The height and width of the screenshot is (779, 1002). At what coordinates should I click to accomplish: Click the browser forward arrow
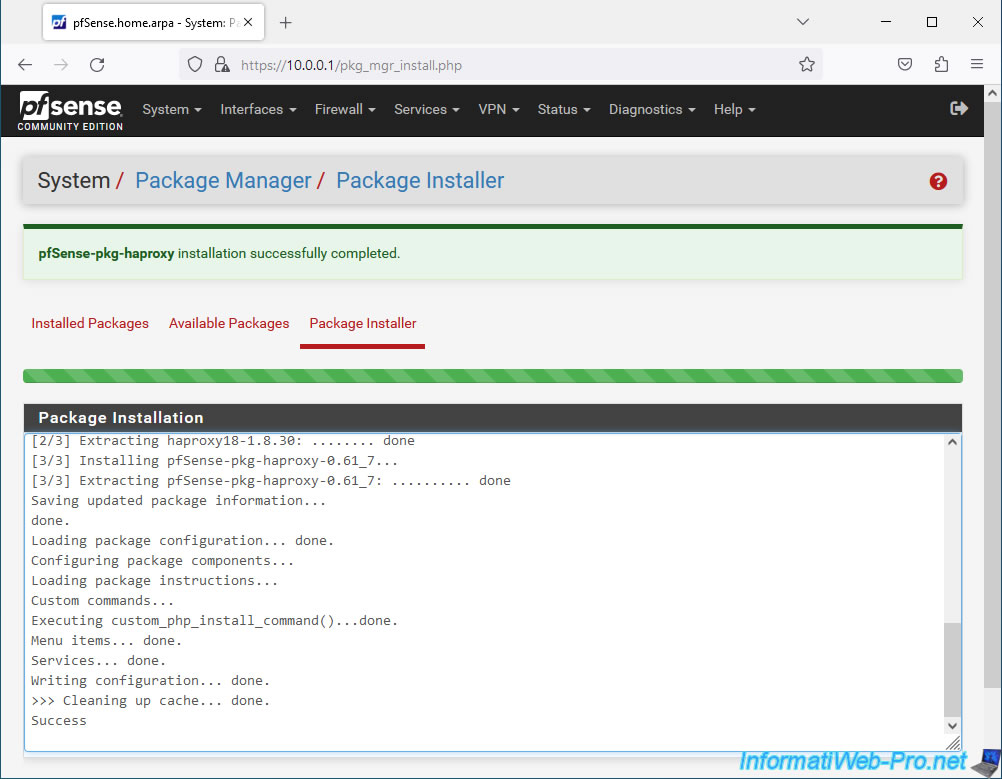pyautogui.click(x=61, y=65)
